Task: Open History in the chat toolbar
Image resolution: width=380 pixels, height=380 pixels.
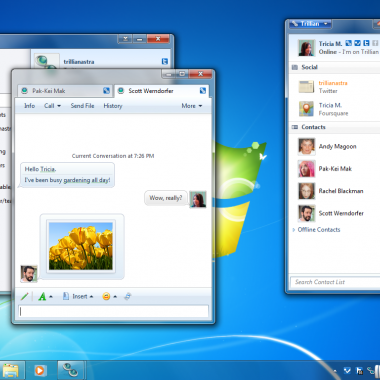Action: 113,106
